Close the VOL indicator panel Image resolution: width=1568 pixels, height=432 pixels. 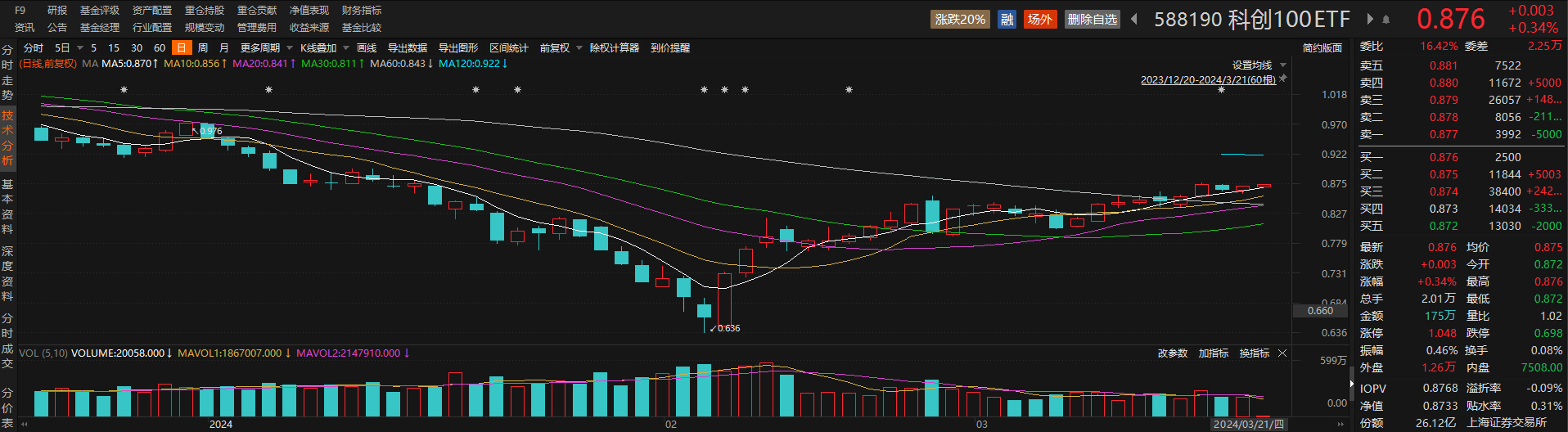pyautogui.click(x=1282, y=353)
